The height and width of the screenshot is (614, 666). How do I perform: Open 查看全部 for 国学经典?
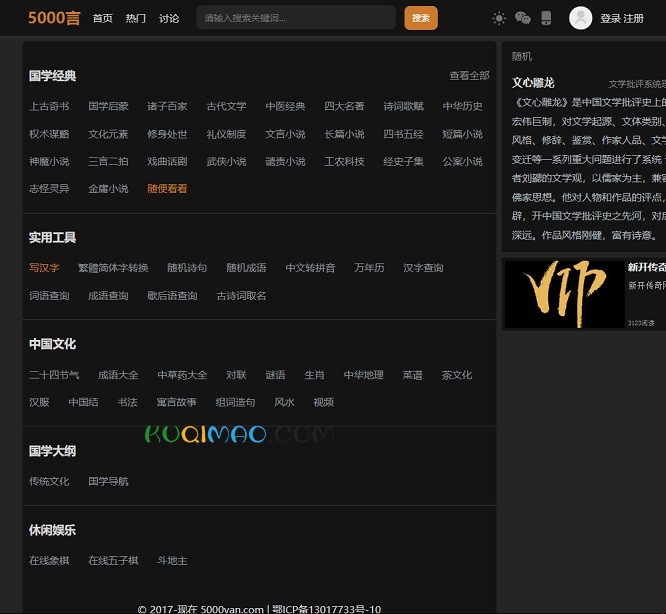tap(469, 76)
